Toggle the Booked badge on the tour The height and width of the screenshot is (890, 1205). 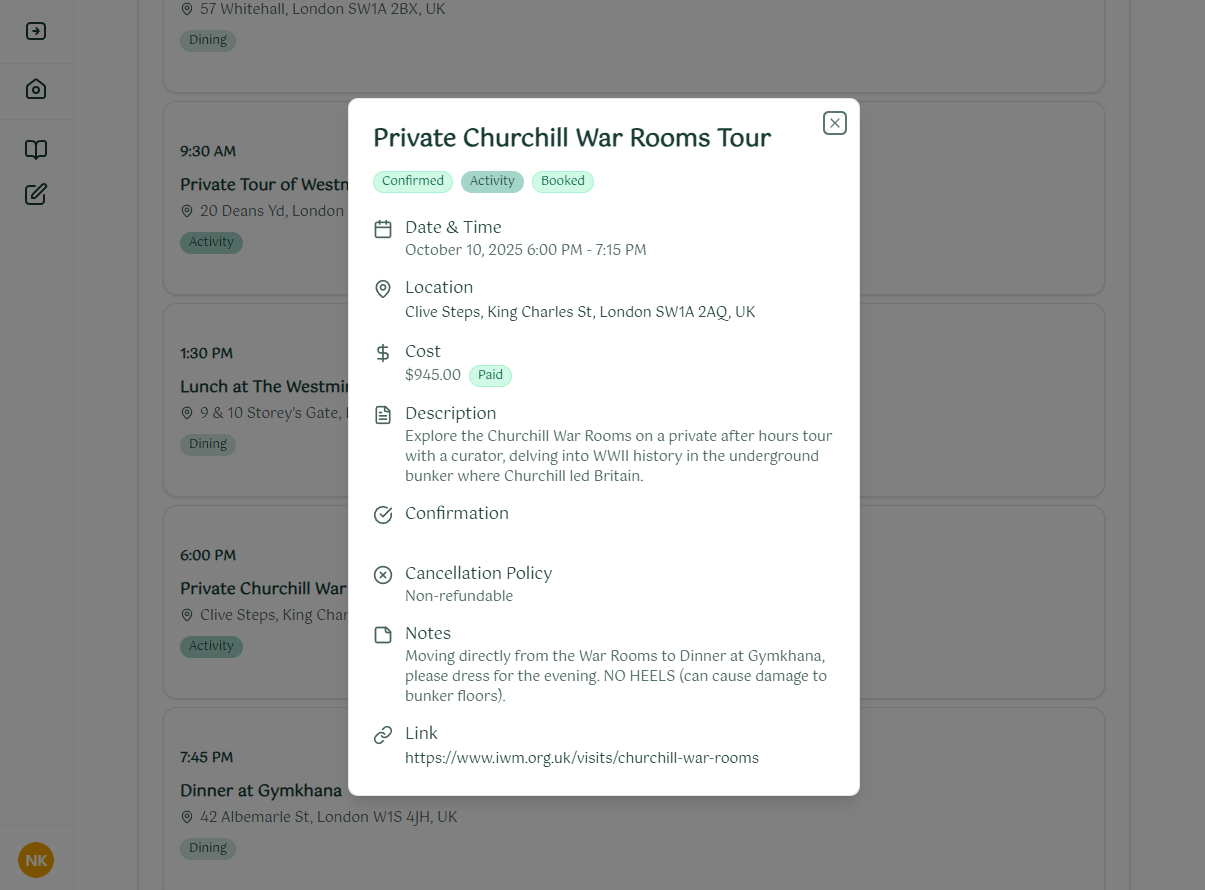click(562, 181)
